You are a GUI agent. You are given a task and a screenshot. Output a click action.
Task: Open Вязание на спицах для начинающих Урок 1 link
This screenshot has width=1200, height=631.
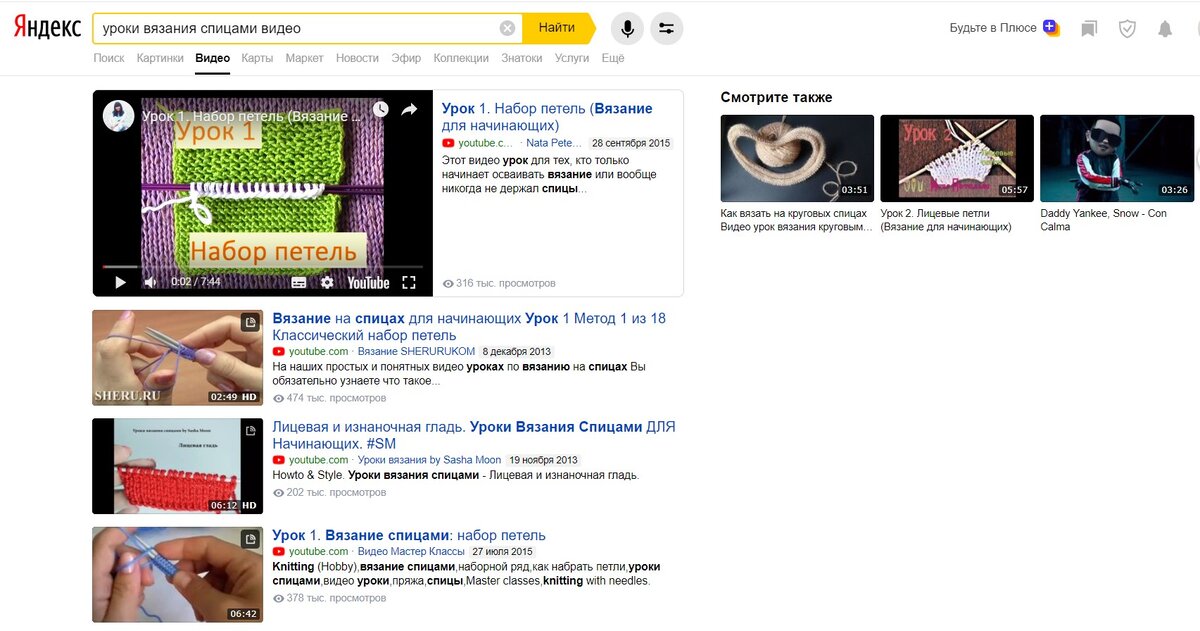click(469, 326)
